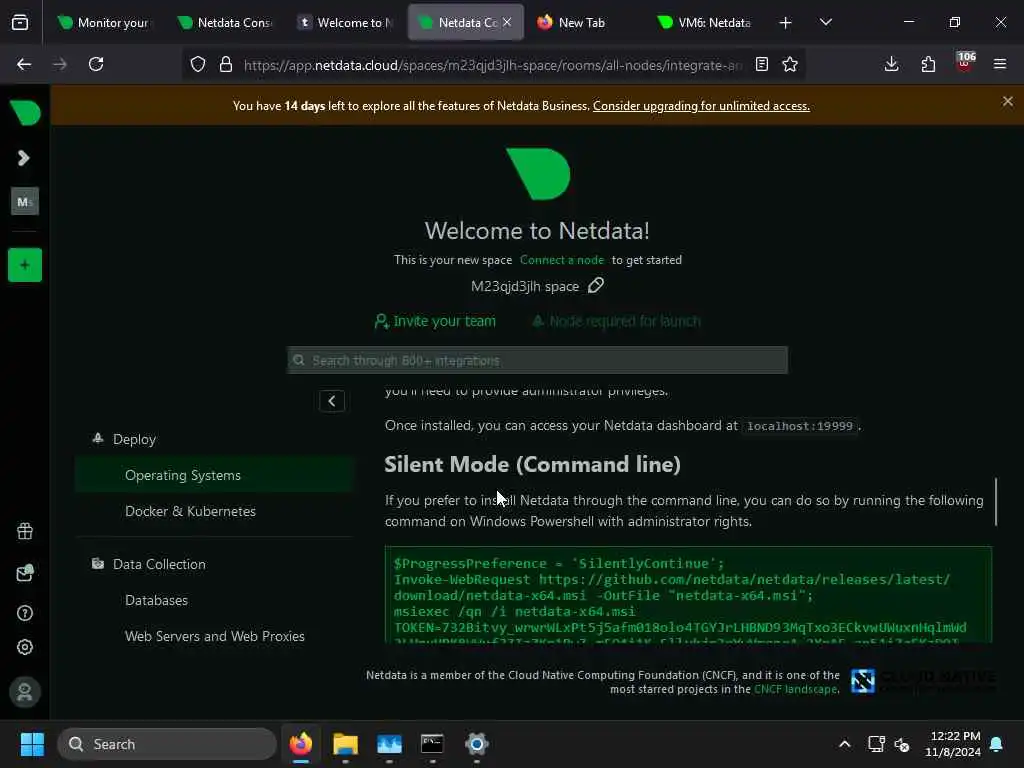
Task: Click the URL address bar
Action: point(493,65)
